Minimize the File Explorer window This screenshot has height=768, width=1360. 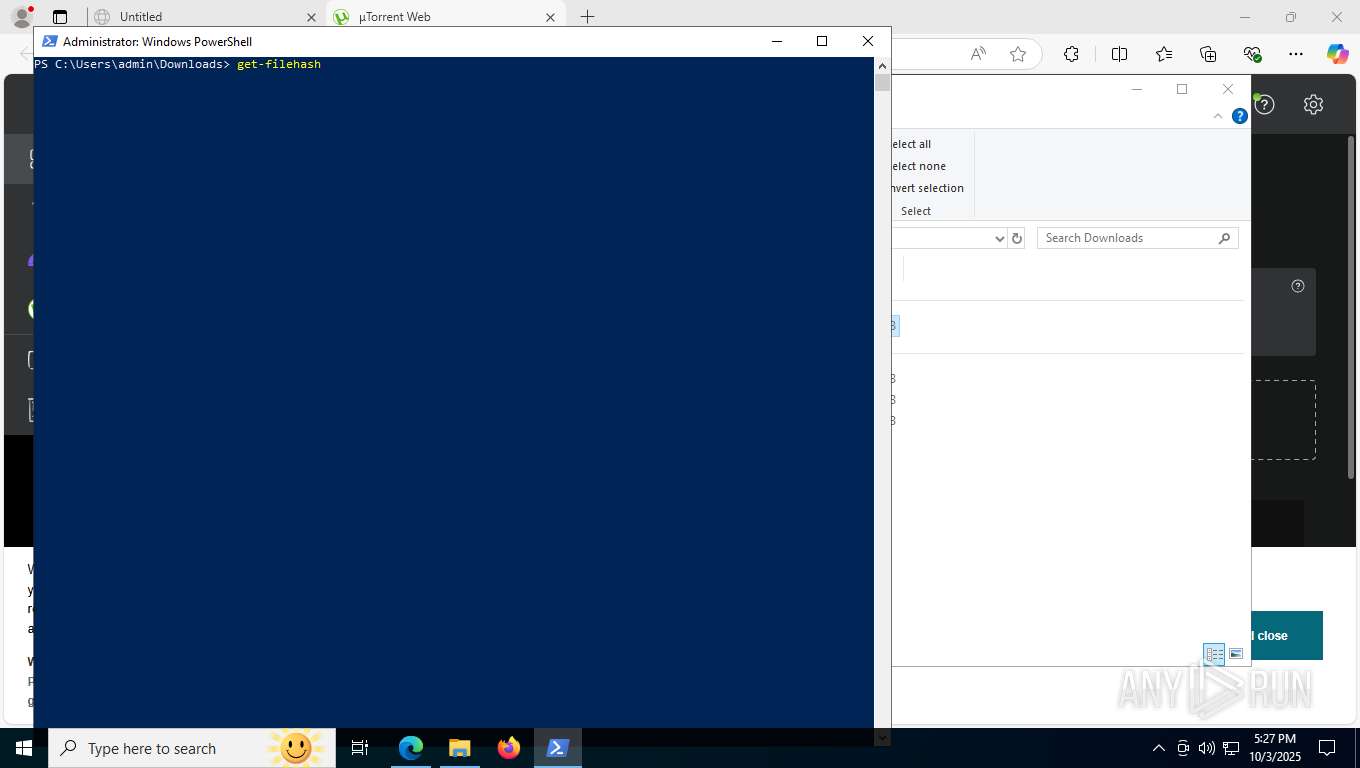click(1136, 89)
